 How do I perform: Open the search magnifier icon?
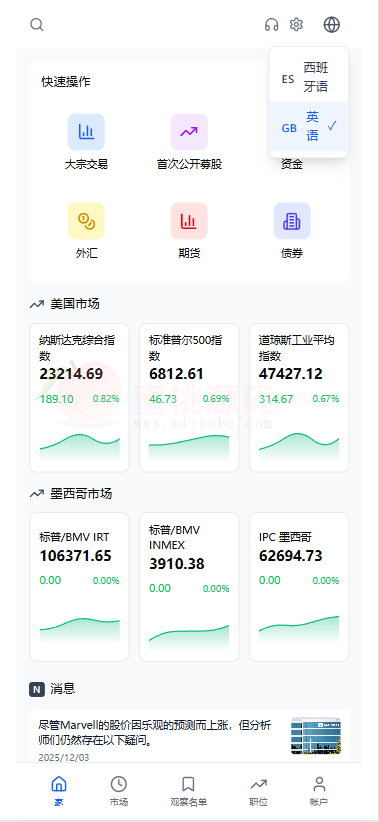(x=37, y=25)
